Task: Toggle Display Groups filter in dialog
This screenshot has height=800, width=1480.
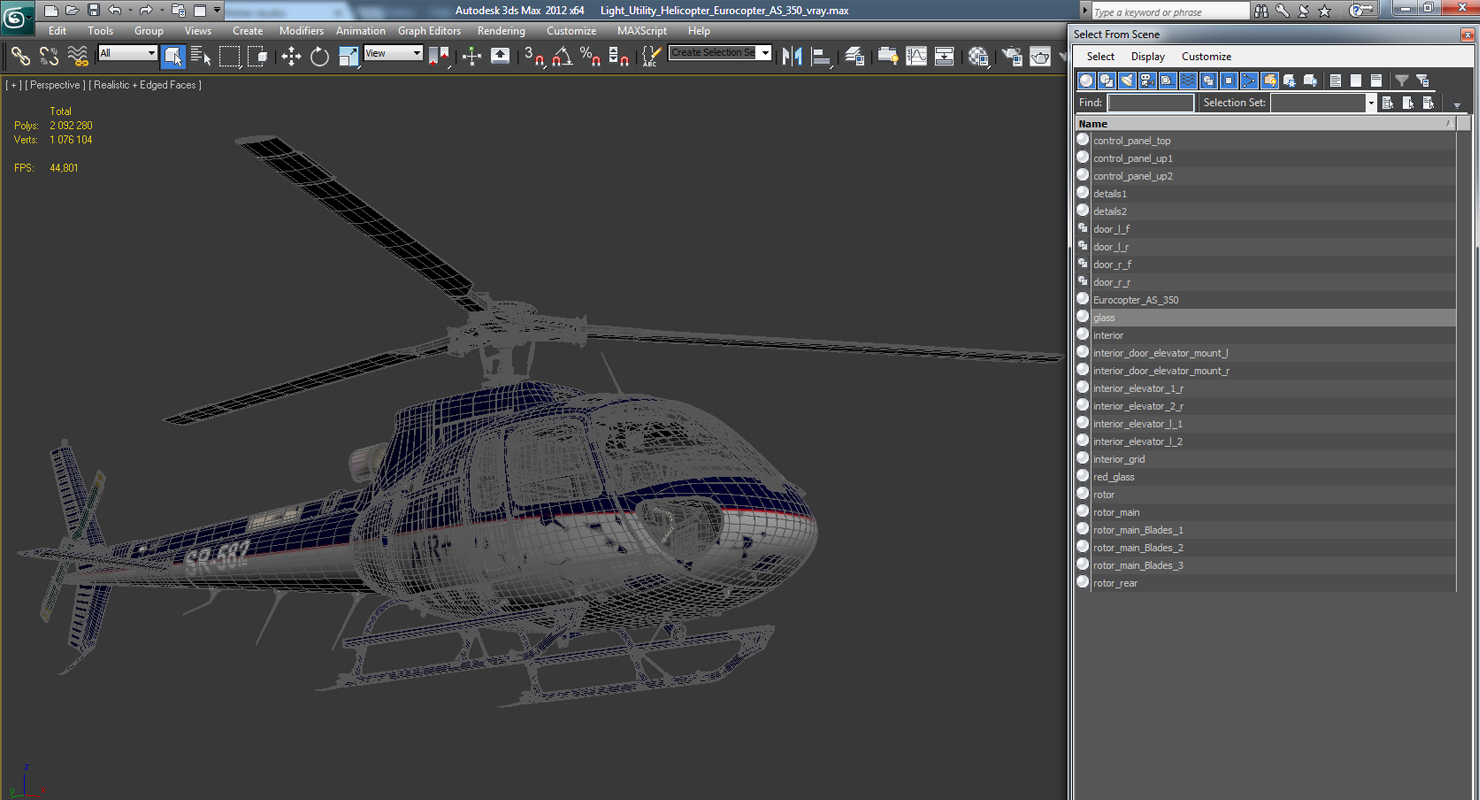Action: click(x=1208, y=80)
